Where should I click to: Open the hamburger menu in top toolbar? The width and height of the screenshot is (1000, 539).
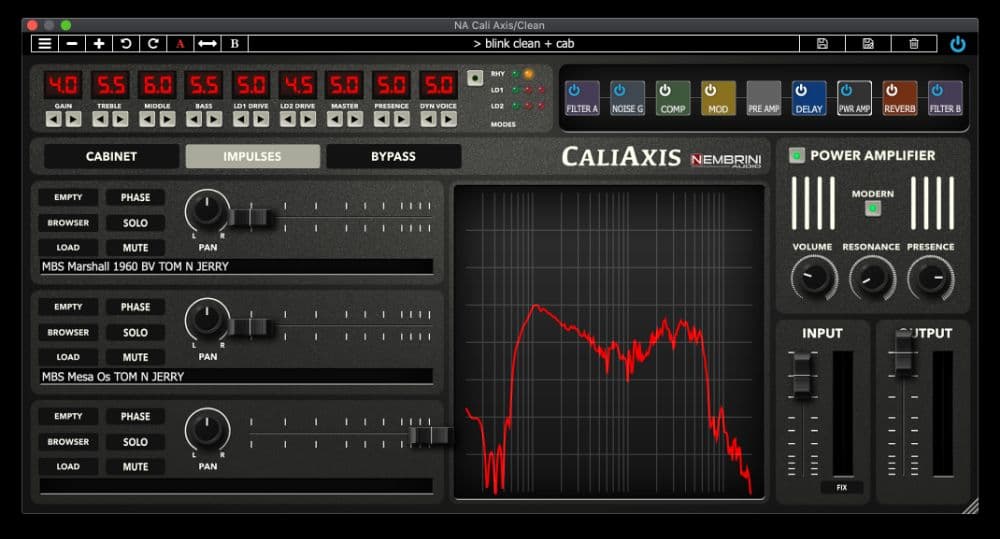coord(45,43)
